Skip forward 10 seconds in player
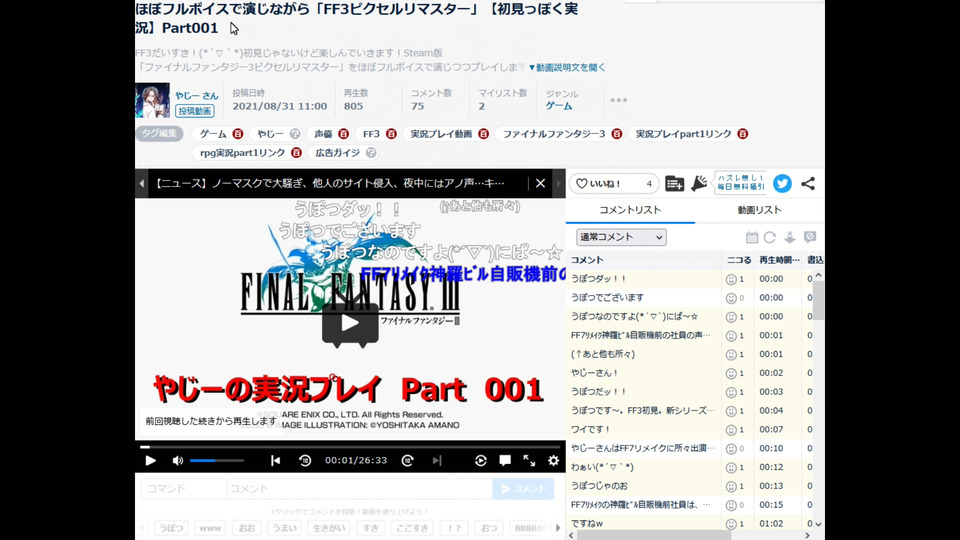This screenshot has height=540, width=960. 408,460
